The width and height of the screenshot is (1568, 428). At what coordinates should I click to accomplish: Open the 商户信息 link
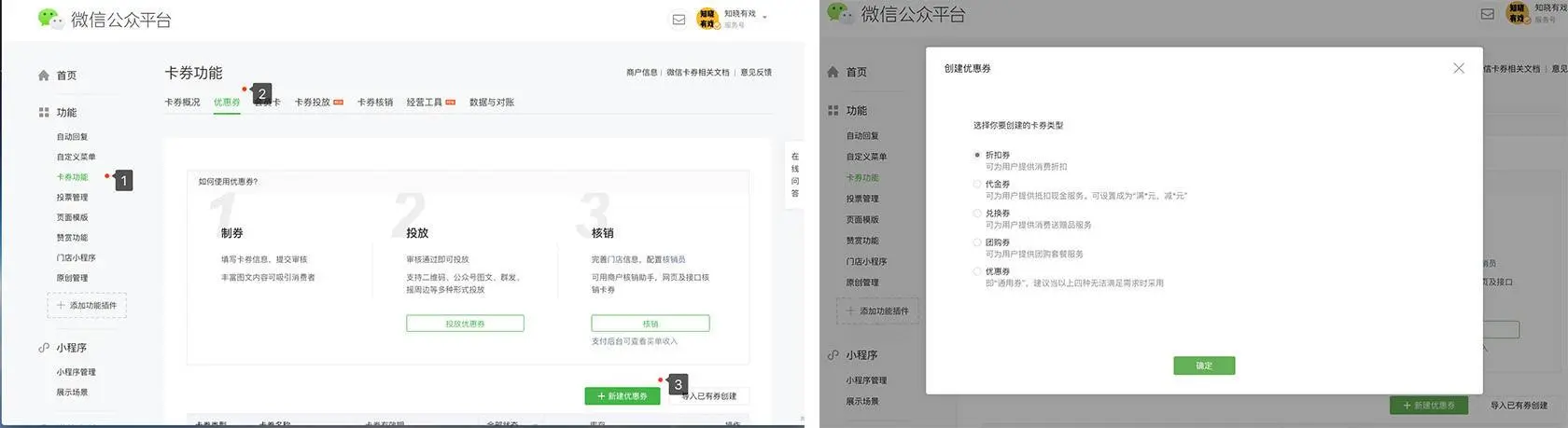click(x=642, y=73)
